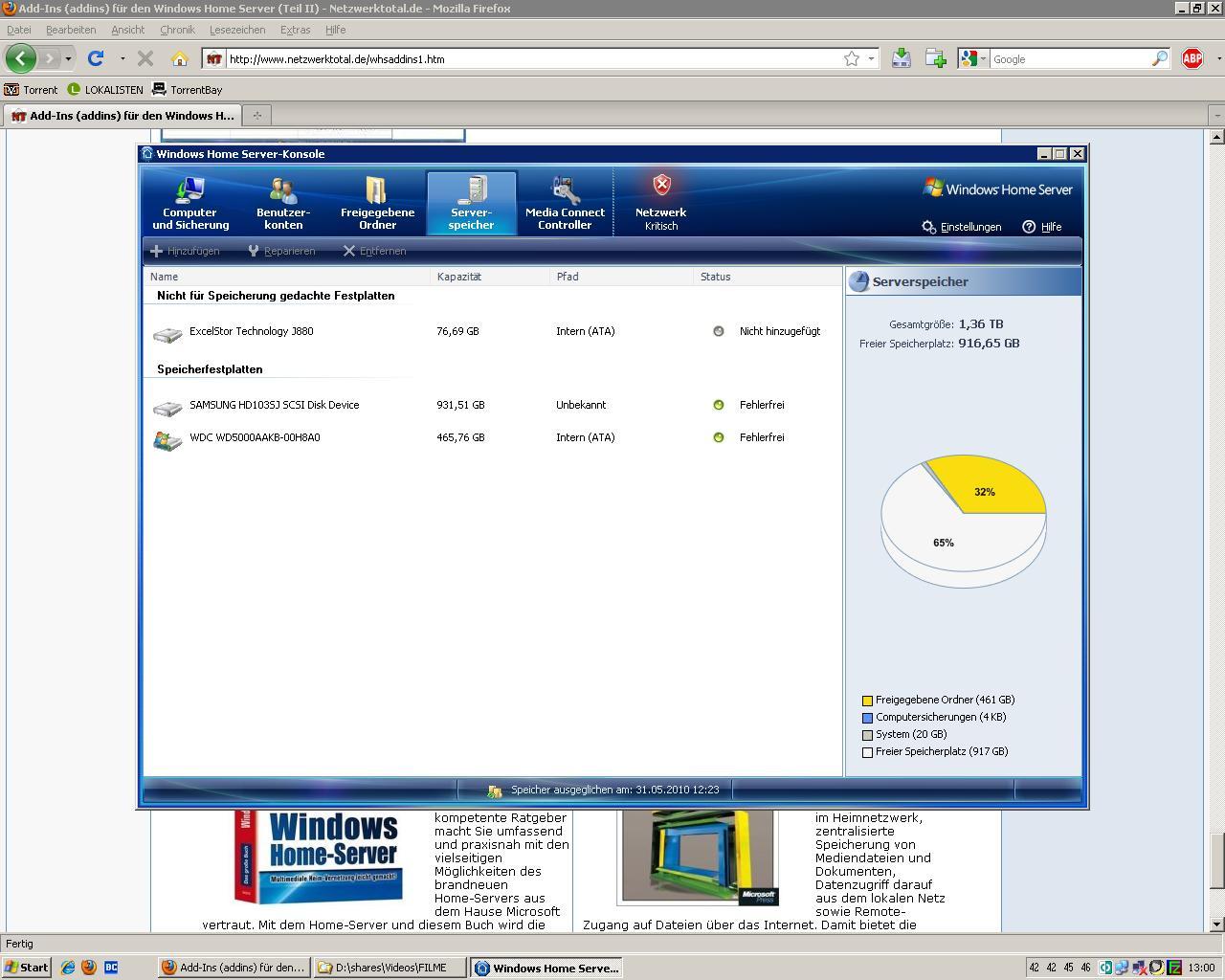Image resolution: width=1225 pixels, height=980 pixels.
Task: Open the LOKALISTEN bookmark
Action: coord(105,90)
